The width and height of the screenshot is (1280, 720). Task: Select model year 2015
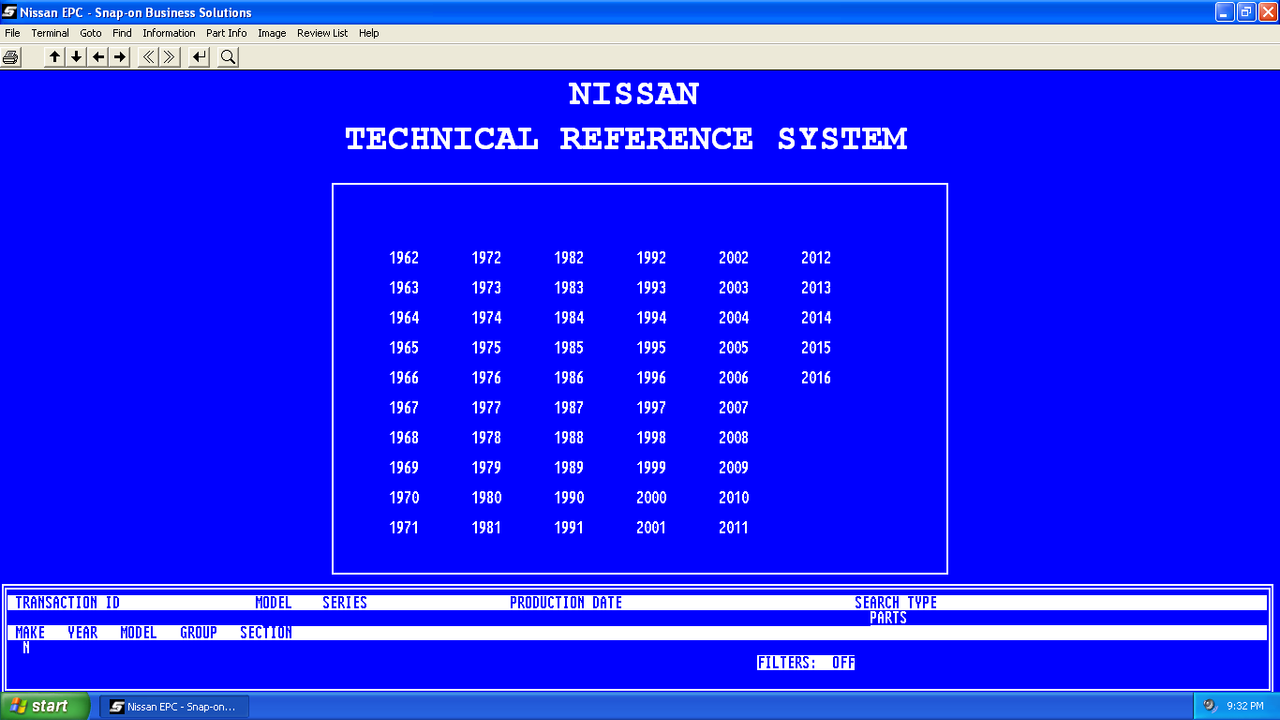[816, 348]
